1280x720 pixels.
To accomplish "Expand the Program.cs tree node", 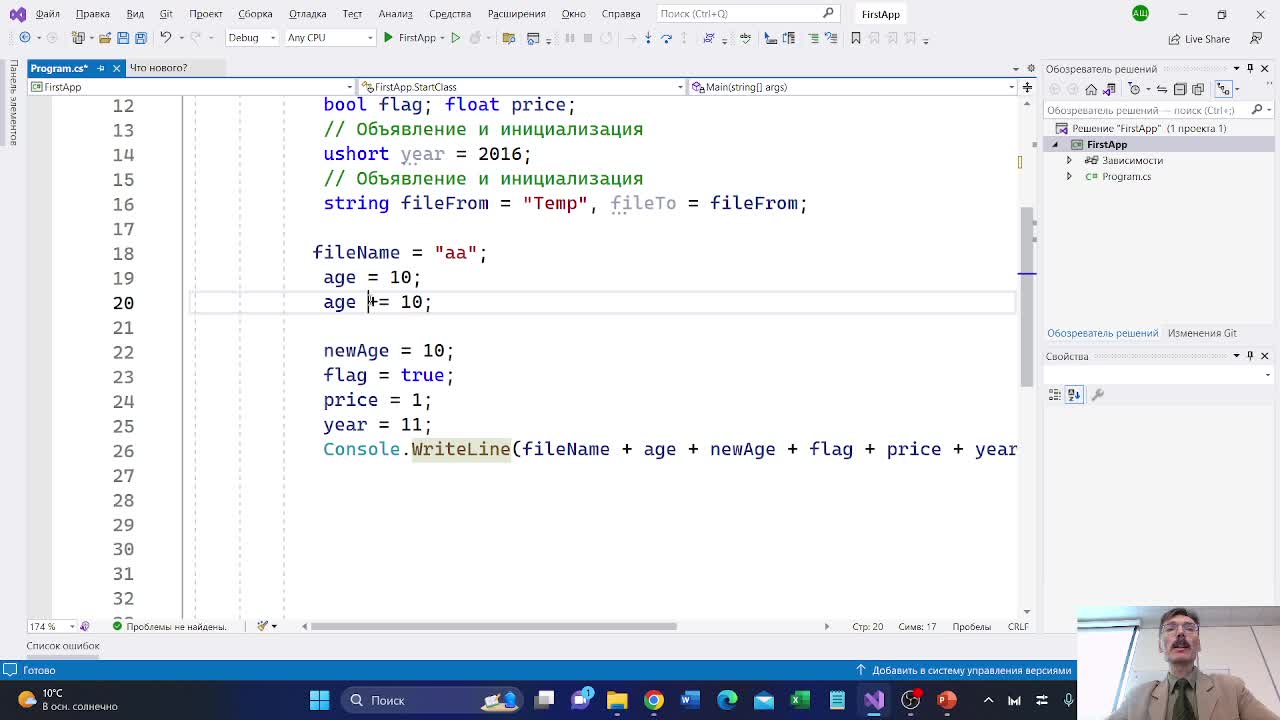I will coord(1069,177).
